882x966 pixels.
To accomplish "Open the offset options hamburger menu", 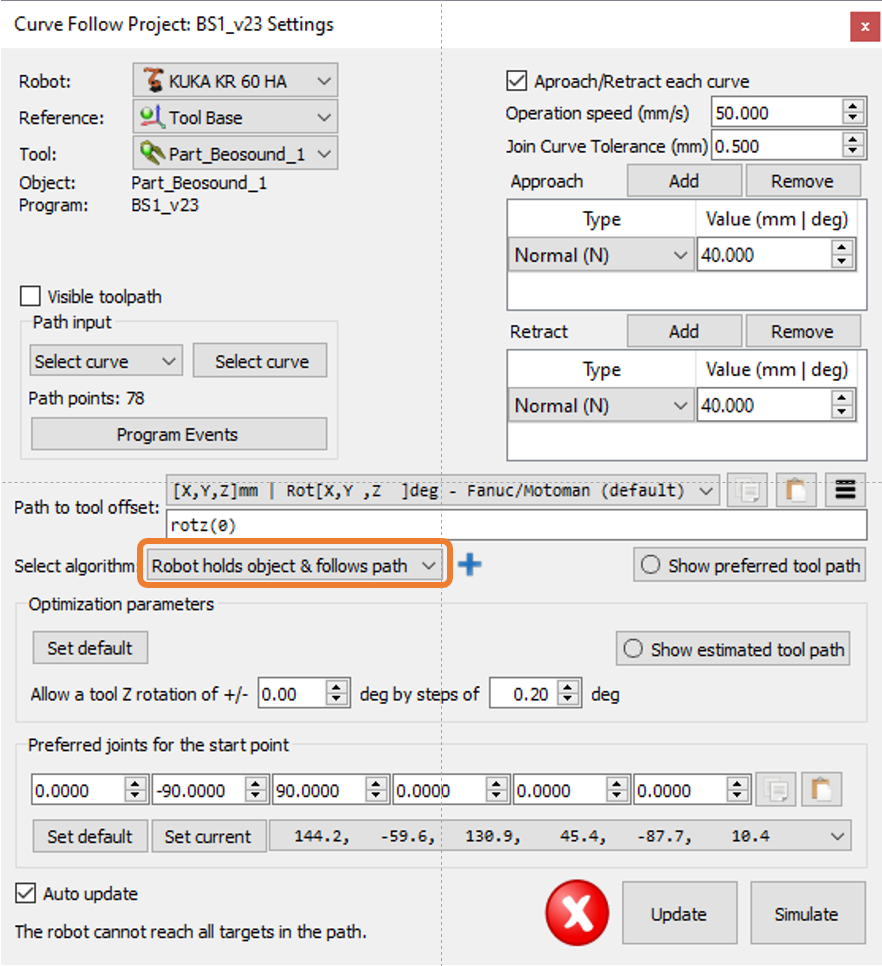I will coord(845,490).
